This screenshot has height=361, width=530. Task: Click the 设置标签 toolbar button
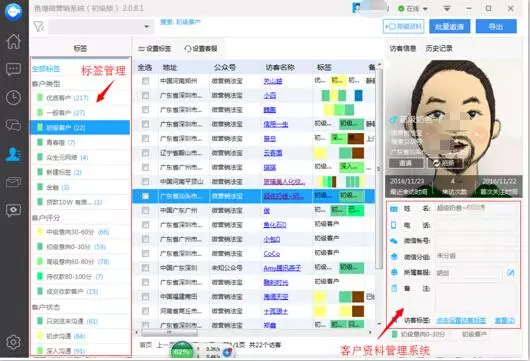point(154,49)
